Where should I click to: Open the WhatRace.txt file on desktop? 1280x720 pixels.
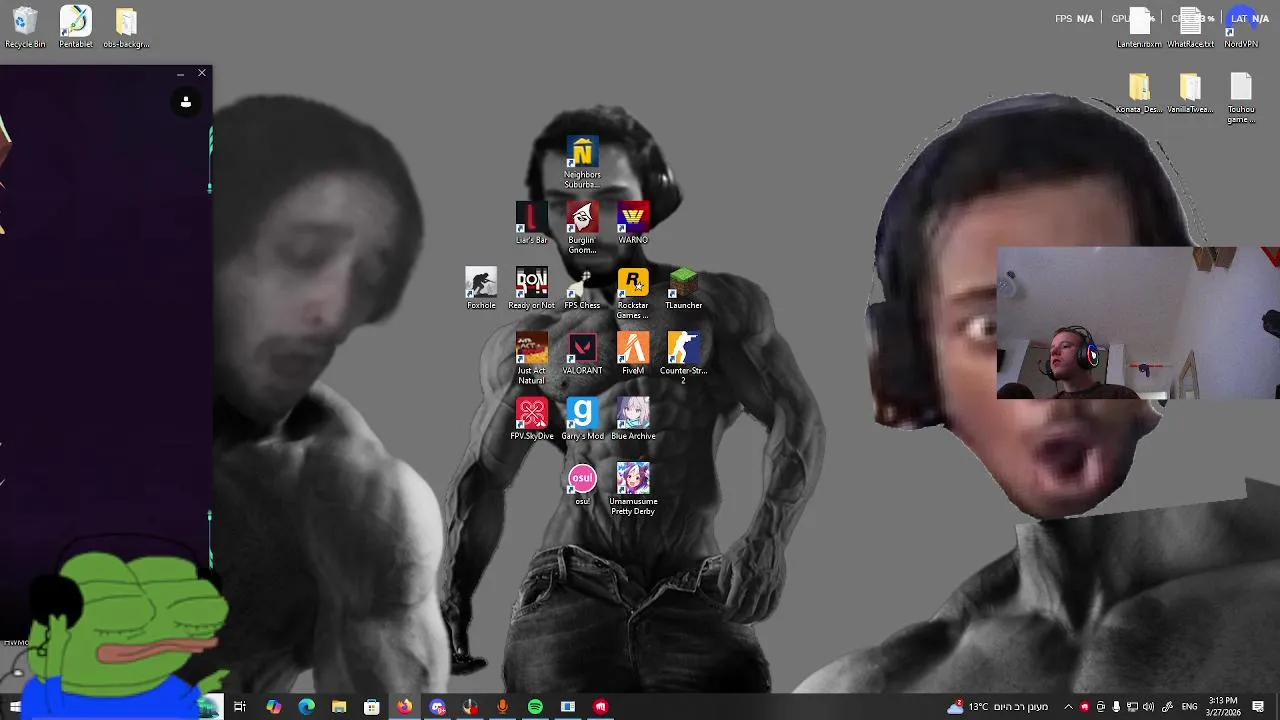pos(1190,27)
